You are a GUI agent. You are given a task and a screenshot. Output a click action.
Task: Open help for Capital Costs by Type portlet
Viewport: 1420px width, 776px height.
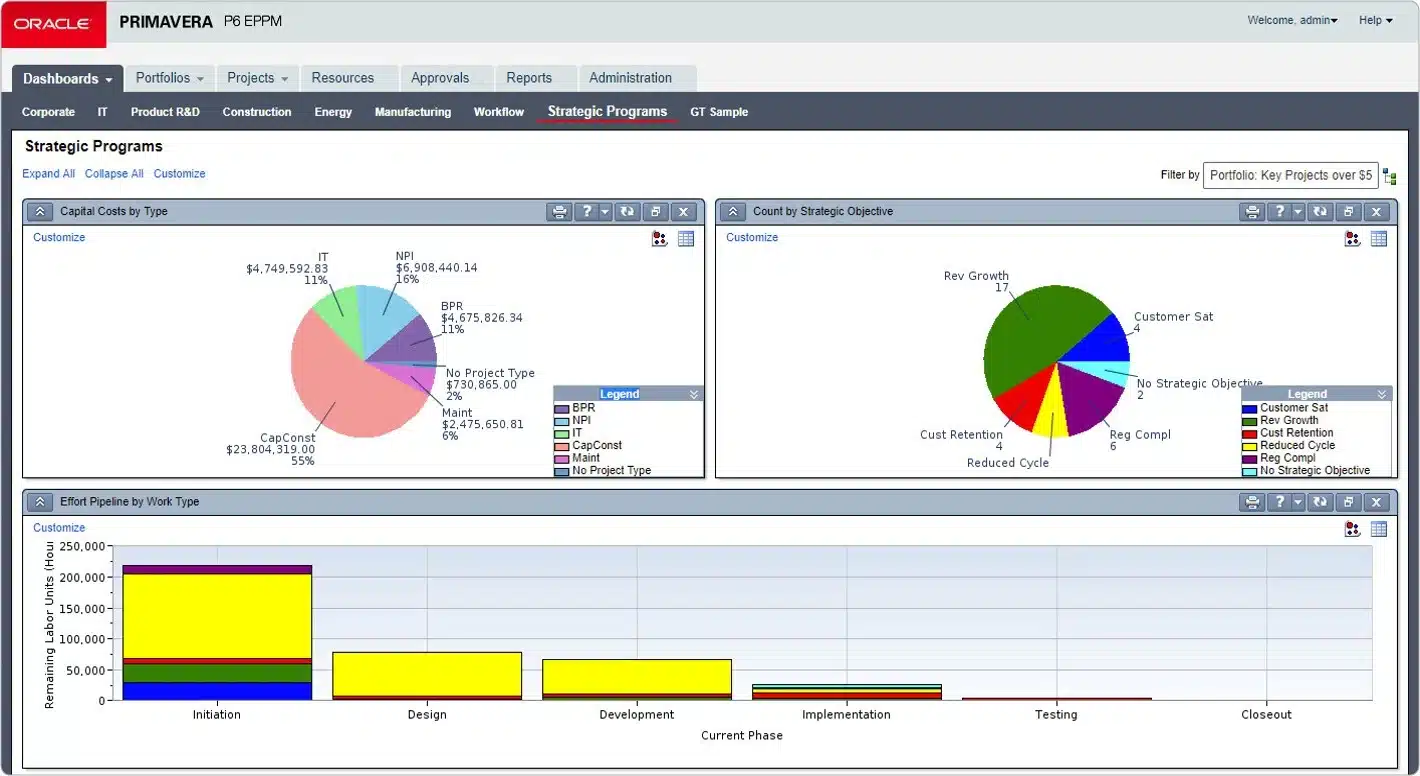click(x=588, y=212)
